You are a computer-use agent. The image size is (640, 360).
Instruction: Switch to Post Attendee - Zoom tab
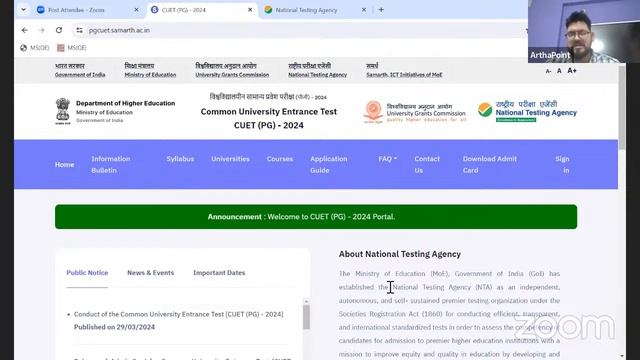(x=87, y=10)
